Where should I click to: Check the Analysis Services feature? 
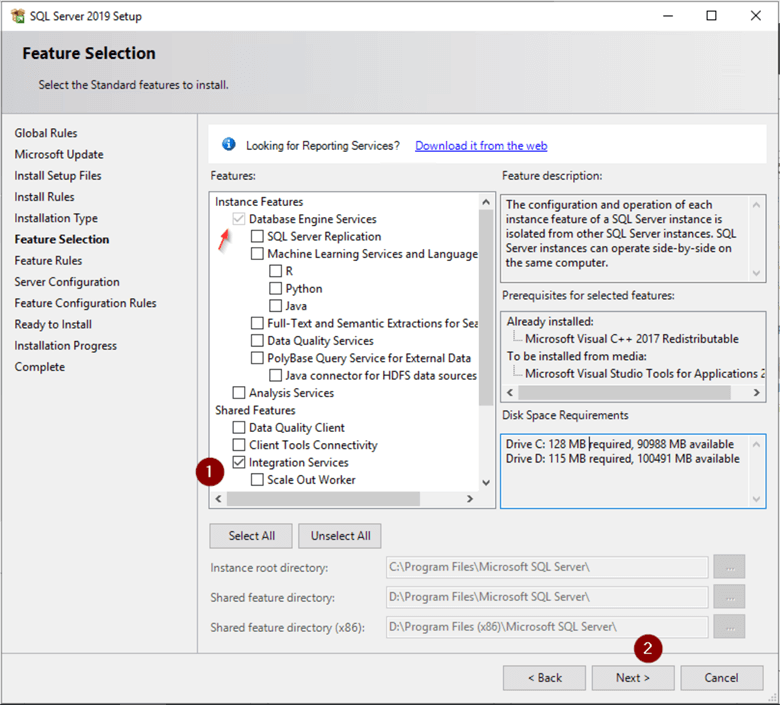240,393
